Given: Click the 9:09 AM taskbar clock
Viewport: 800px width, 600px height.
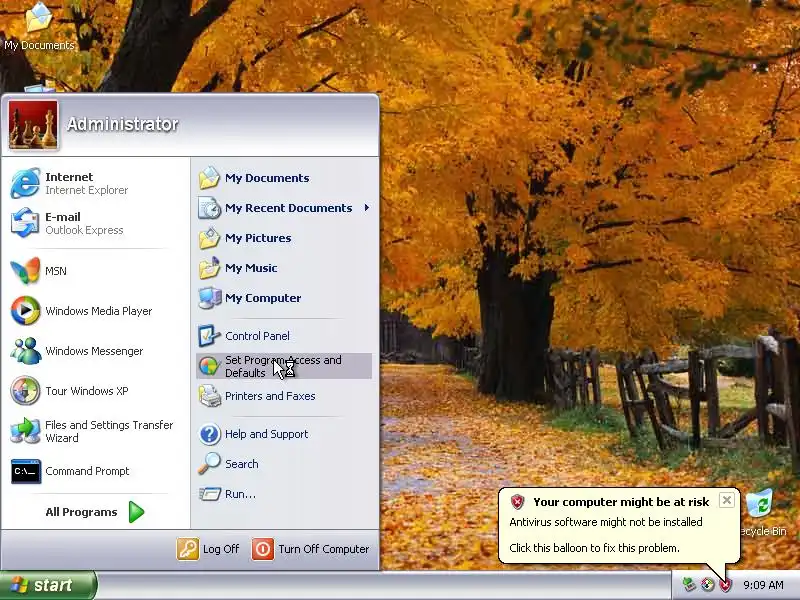Looking at the screenshot, I should click(x=763, y=585).
